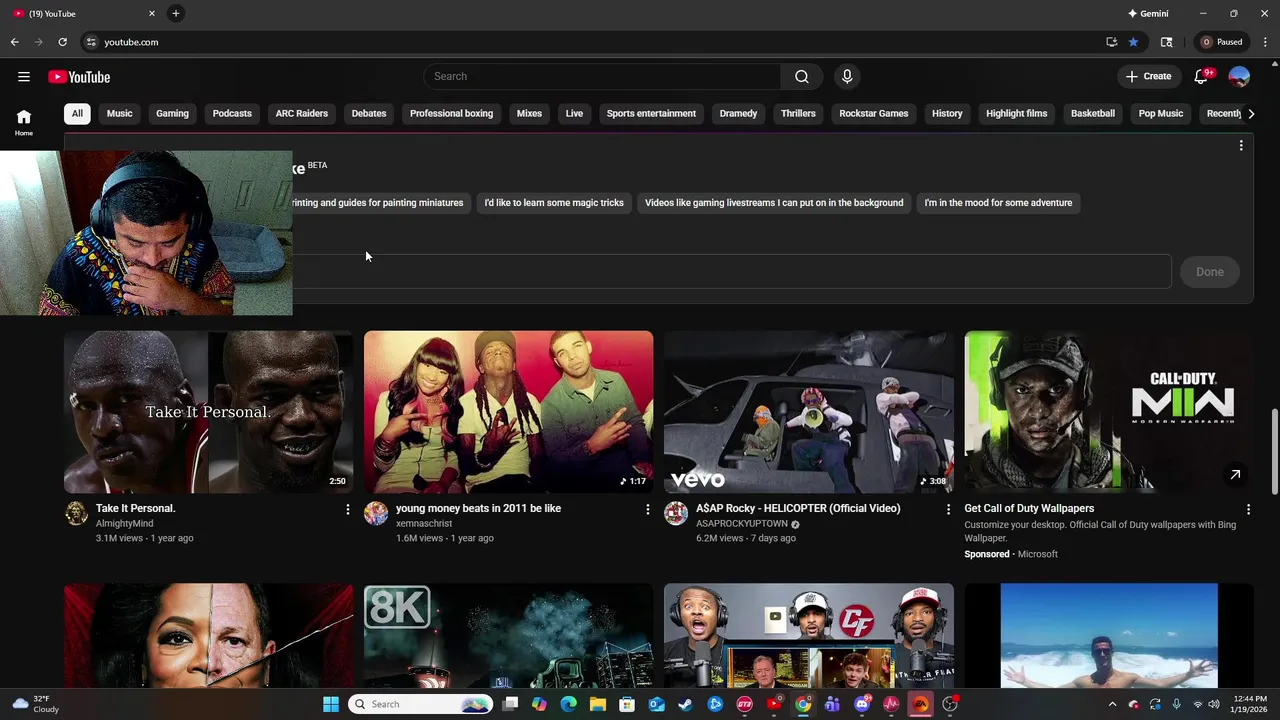
Task: Open the xemnaschrist channel name link
Action: point(424,524)
